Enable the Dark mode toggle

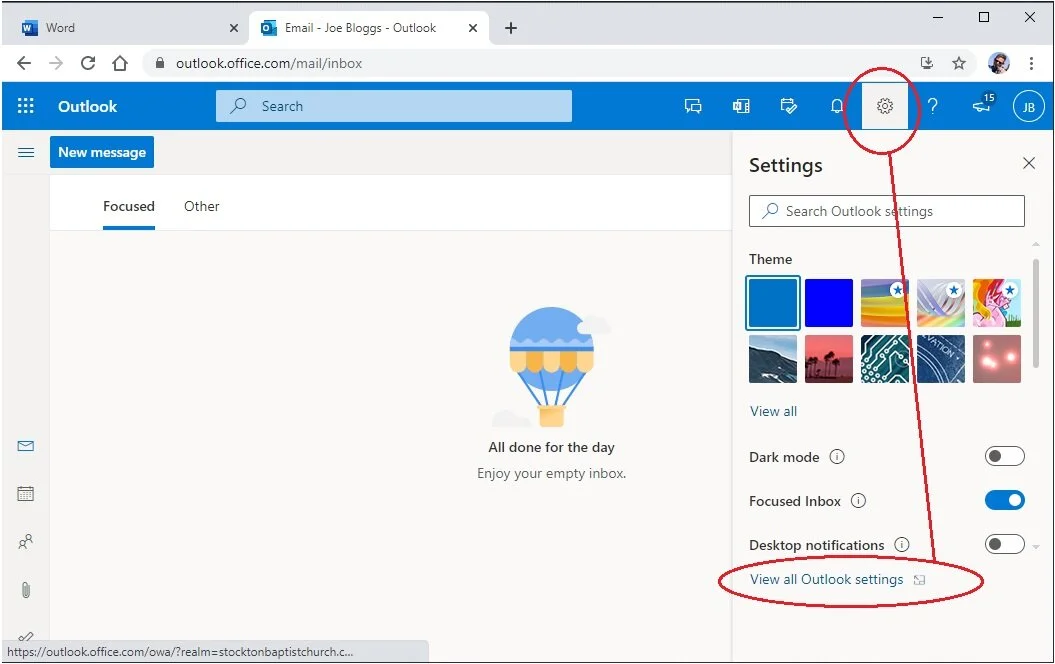(1005, 456)
